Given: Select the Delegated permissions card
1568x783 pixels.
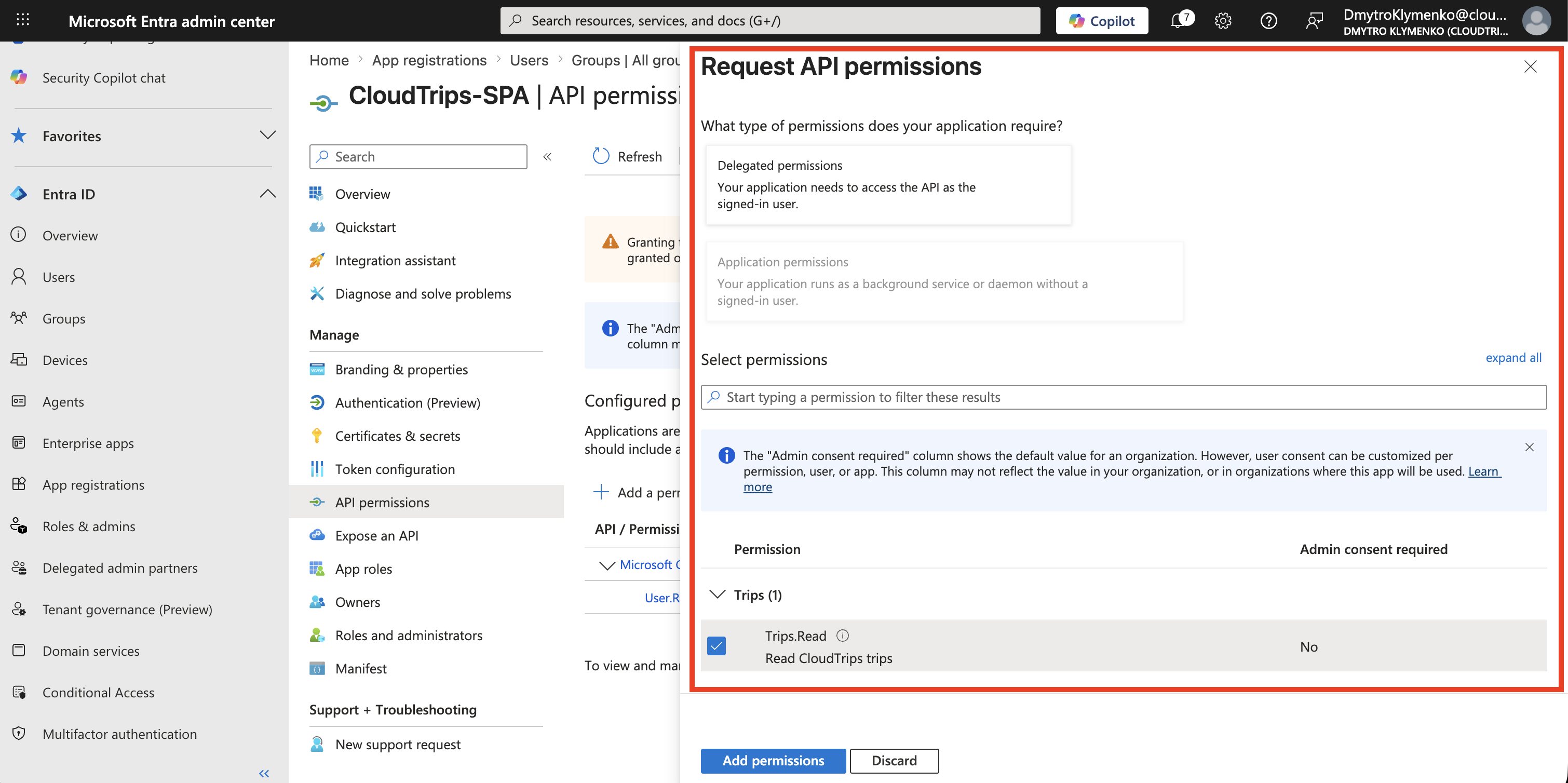Looking at the screenshot, I should (x=888, y=184).
